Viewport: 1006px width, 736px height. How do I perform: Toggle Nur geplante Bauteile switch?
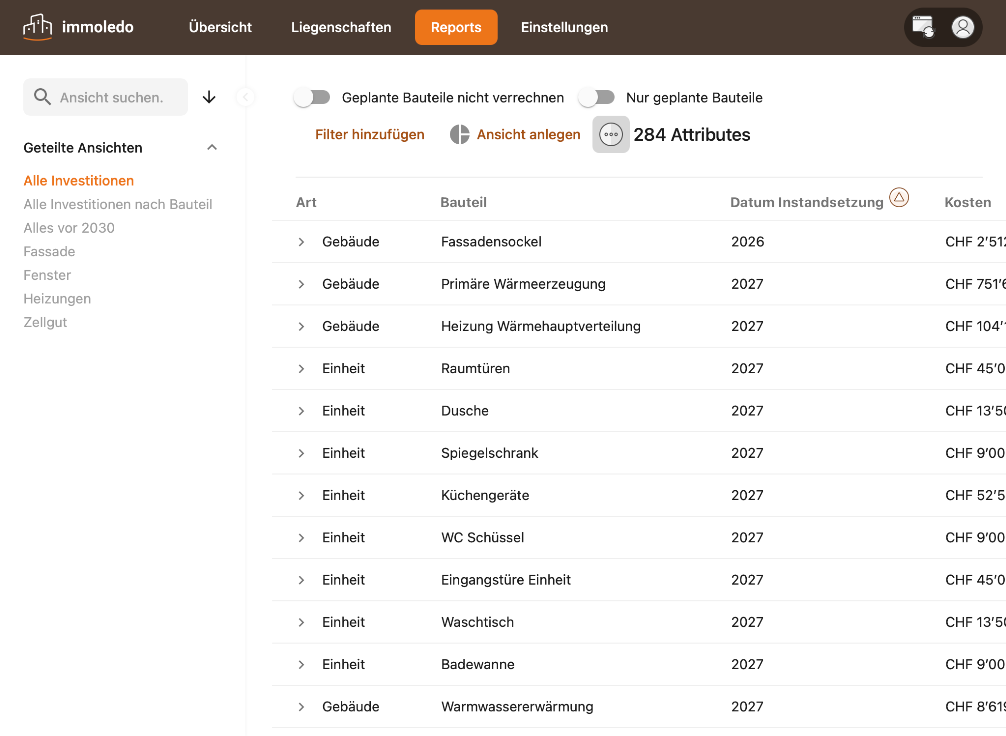point(596,98)
